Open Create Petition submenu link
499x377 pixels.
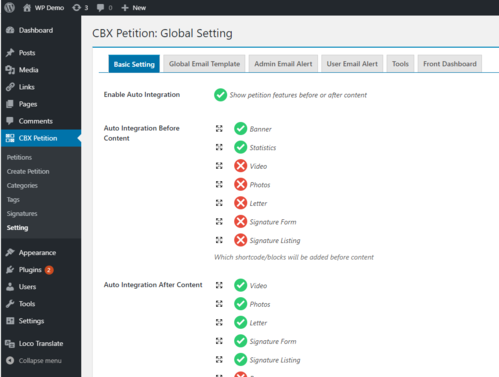(x=28, y=171)
